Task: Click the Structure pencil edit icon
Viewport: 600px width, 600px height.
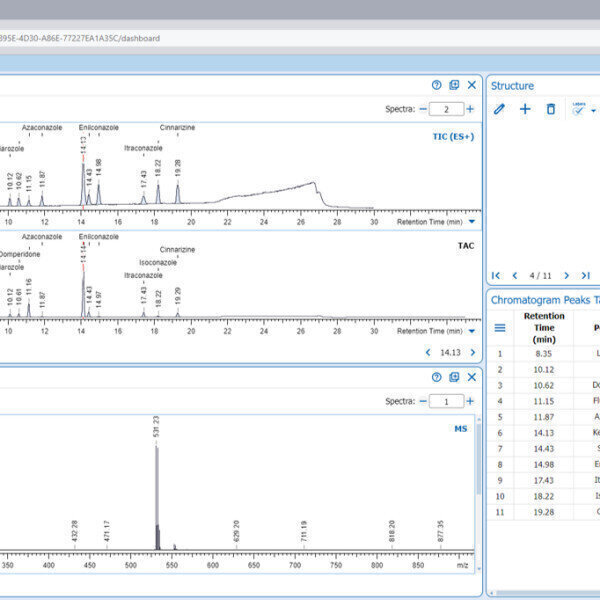Action: point(499,109)
